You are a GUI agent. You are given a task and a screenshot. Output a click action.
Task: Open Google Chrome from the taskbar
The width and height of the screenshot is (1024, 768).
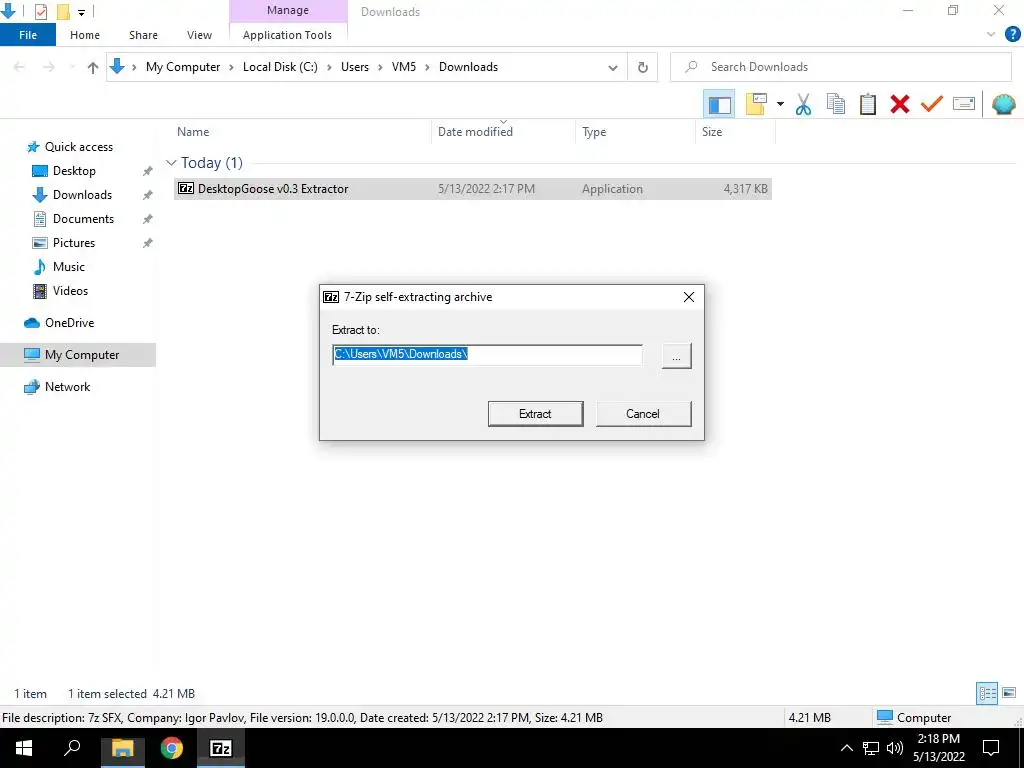point(172,748)
